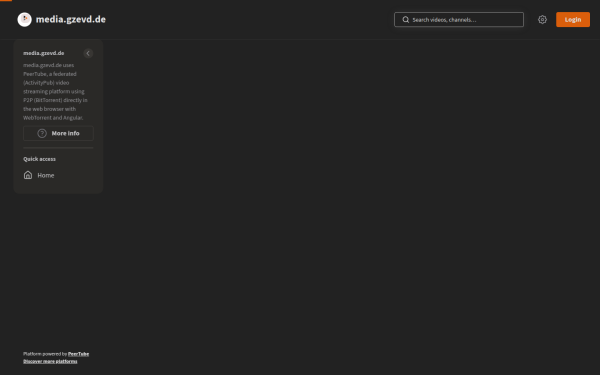Click the media.gzevd.de site logo avatar
The height and width of the screenshot is (375, 600).
[x=24, y=20]
